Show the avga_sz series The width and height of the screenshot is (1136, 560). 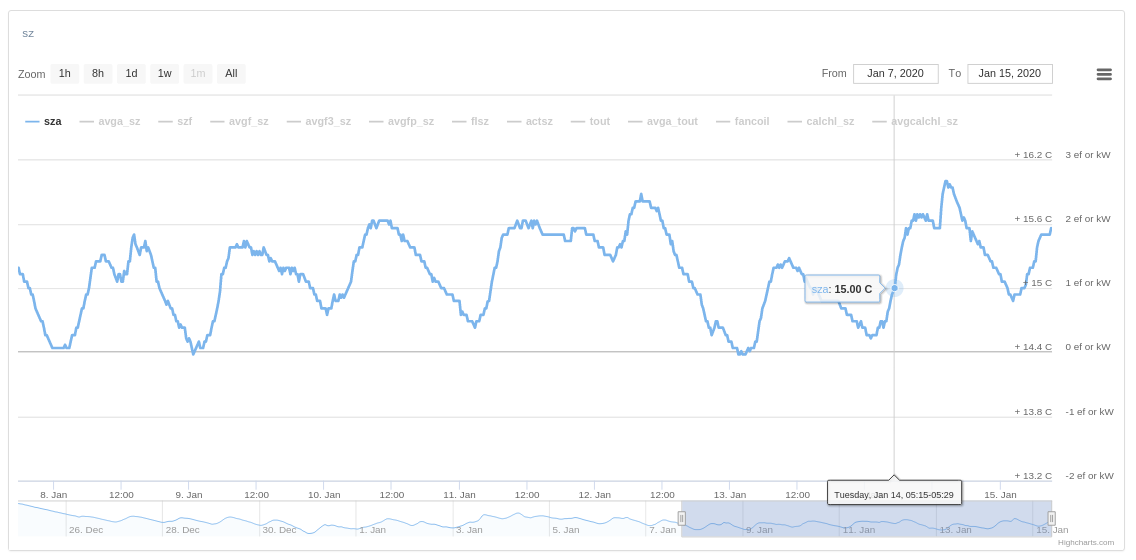point(110,122)
